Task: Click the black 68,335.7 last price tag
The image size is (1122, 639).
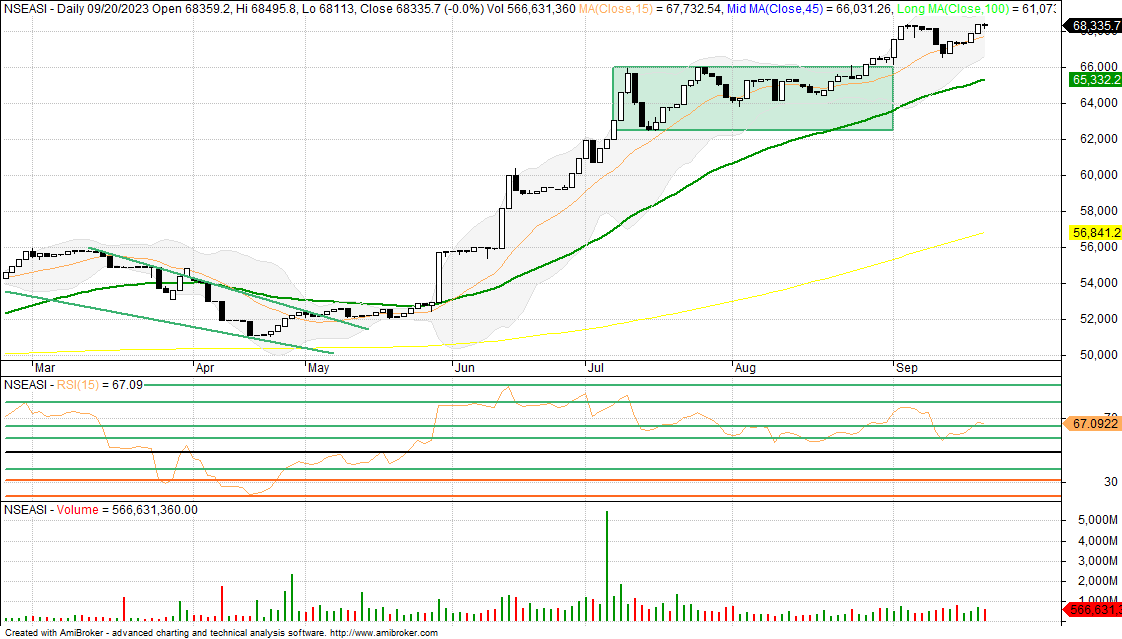Action: point(1094,26)
